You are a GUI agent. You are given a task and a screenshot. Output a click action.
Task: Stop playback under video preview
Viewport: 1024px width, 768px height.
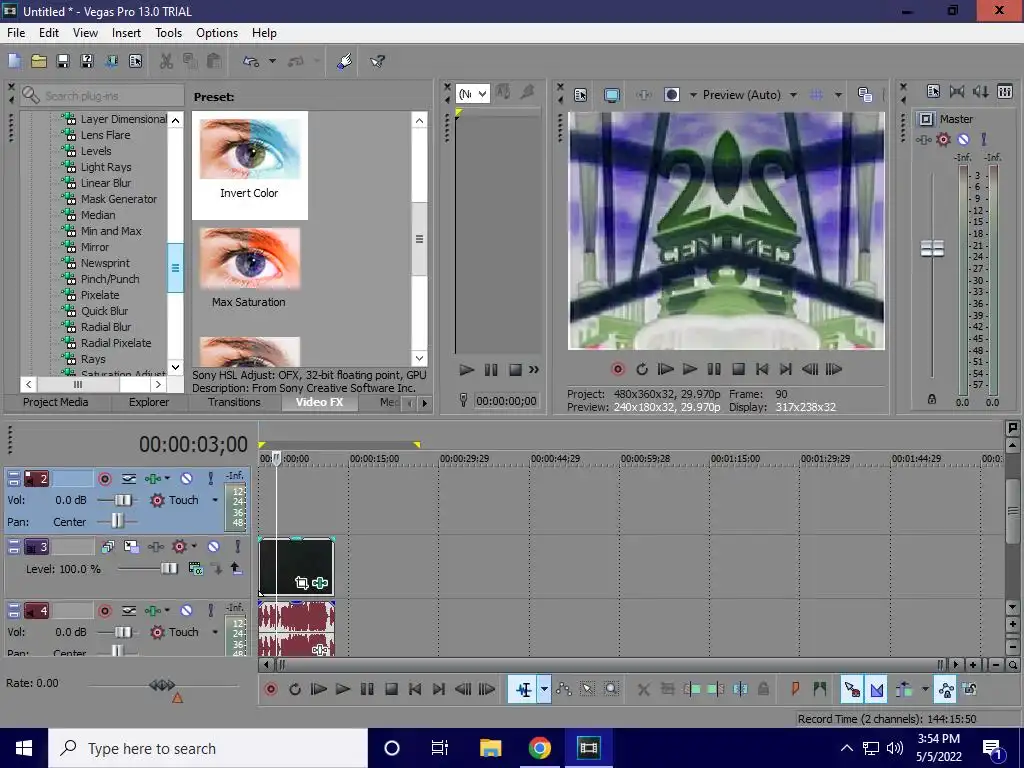pyautogui.click(x=738, y=369)
